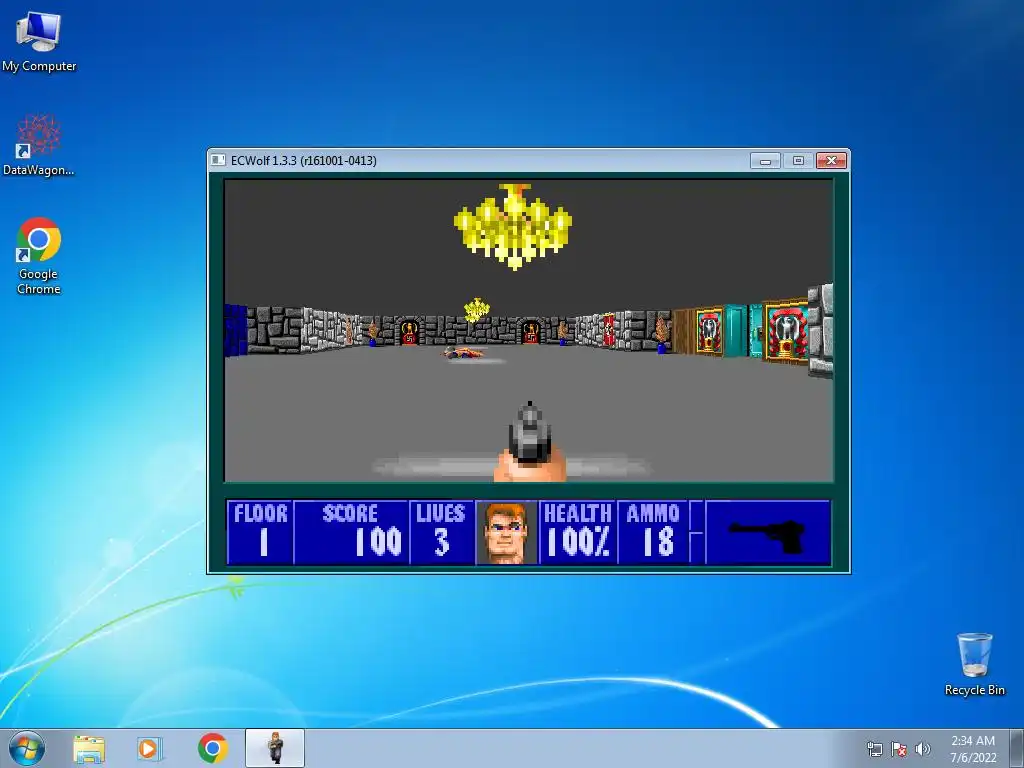Click the BJ face portrait in HUD

pos(506,532)
